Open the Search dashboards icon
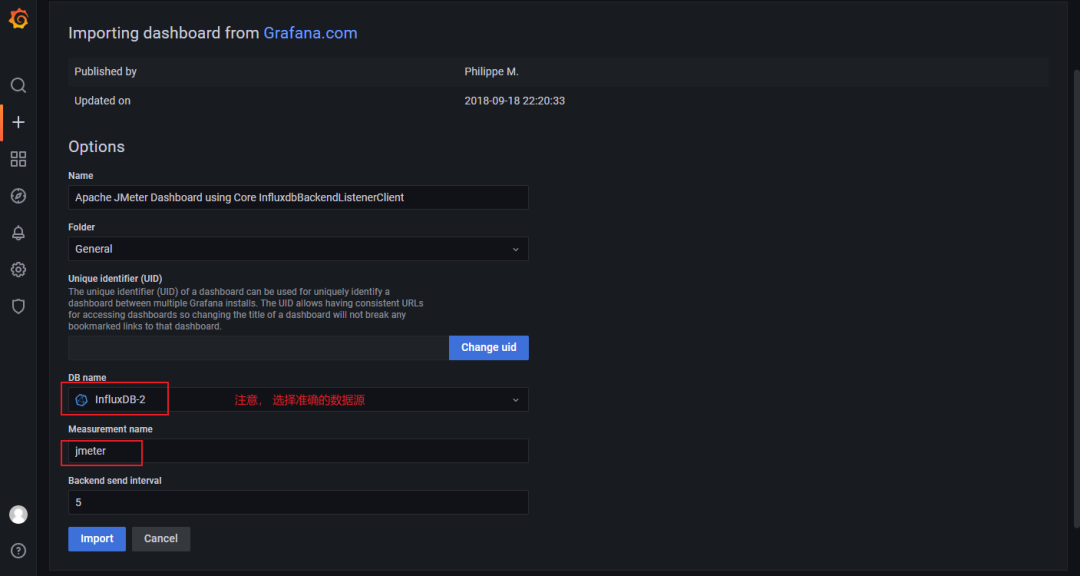The image size is (1080, 576). point(18,85)
